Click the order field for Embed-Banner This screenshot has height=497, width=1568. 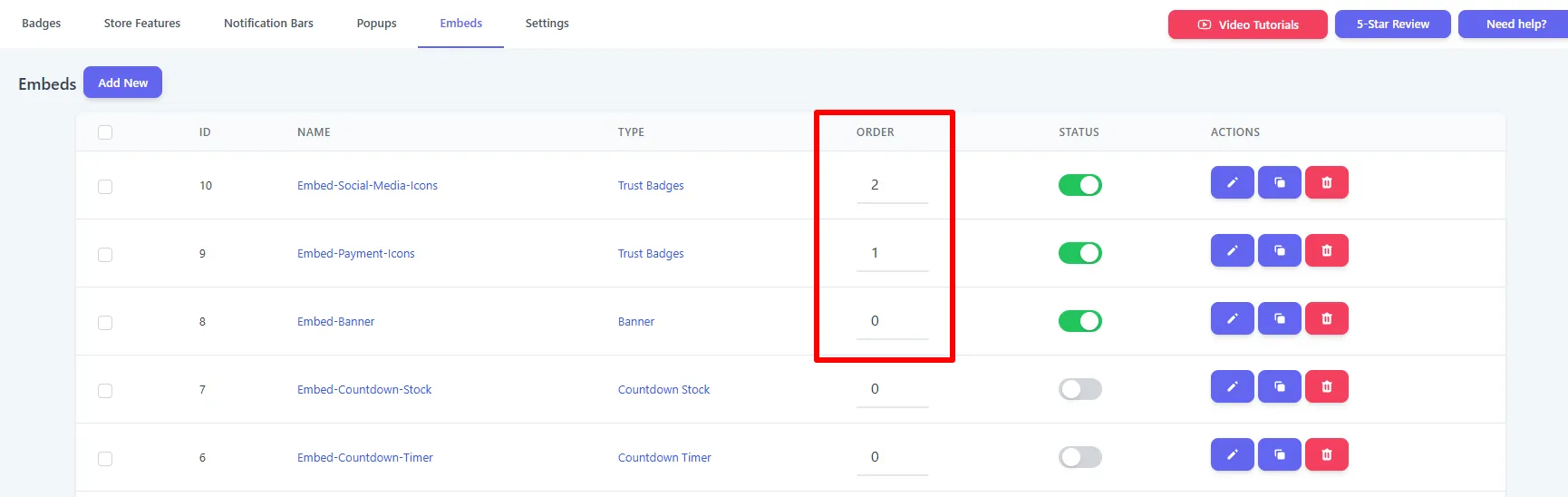click(x=893, y=321)
